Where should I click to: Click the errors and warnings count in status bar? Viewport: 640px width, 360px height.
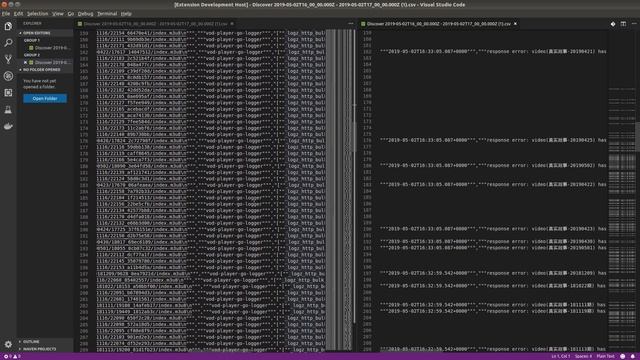coord(12,356)
